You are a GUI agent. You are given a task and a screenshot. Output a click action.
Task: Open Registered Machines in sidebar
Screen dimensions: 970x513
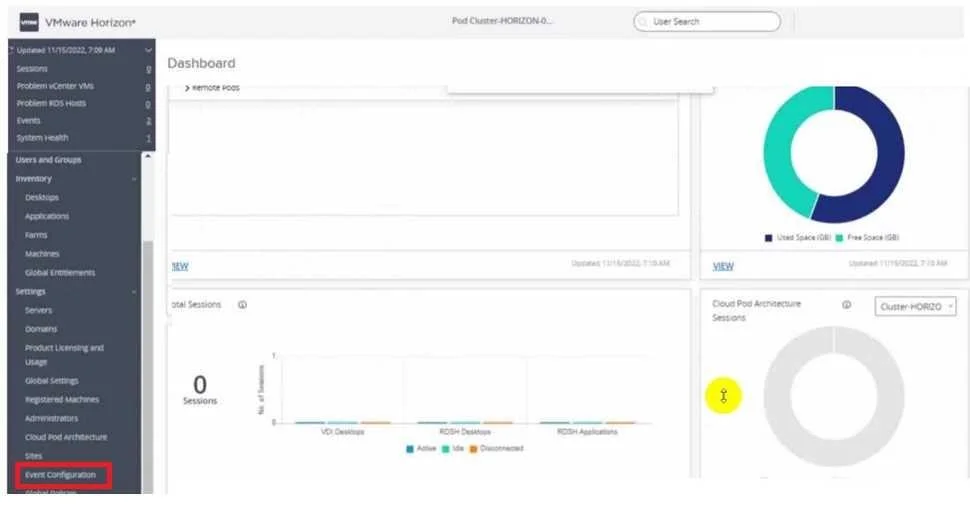(x=62, y=400)
